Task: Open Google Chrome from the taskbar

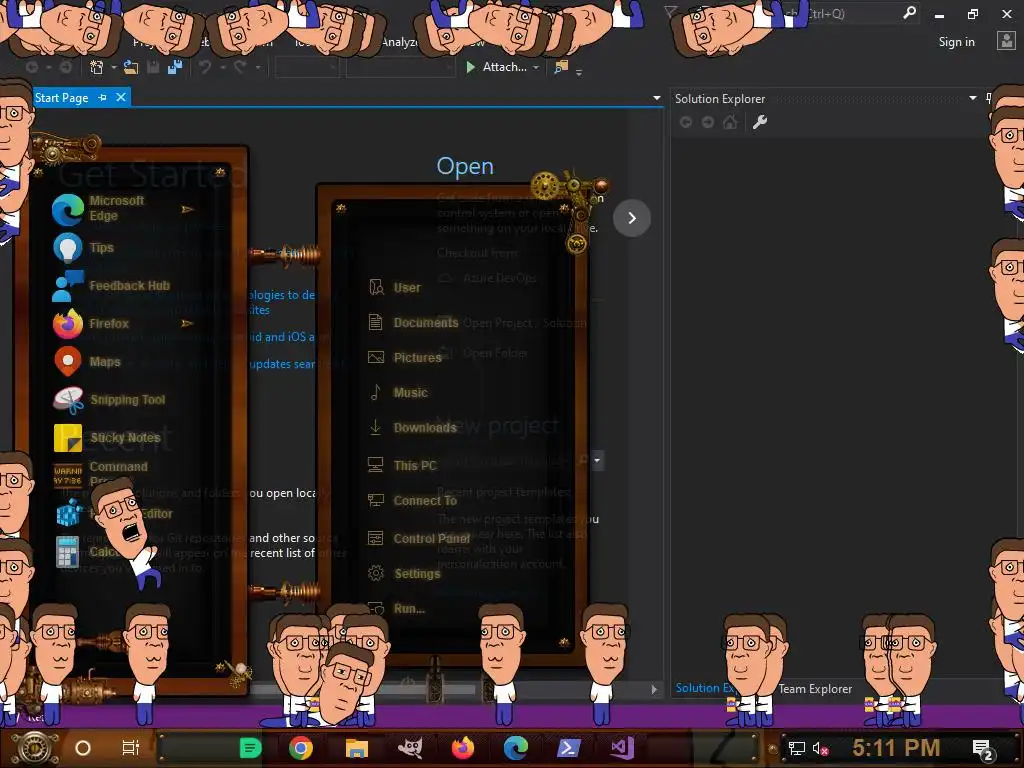Action: (x=301, y=748)
